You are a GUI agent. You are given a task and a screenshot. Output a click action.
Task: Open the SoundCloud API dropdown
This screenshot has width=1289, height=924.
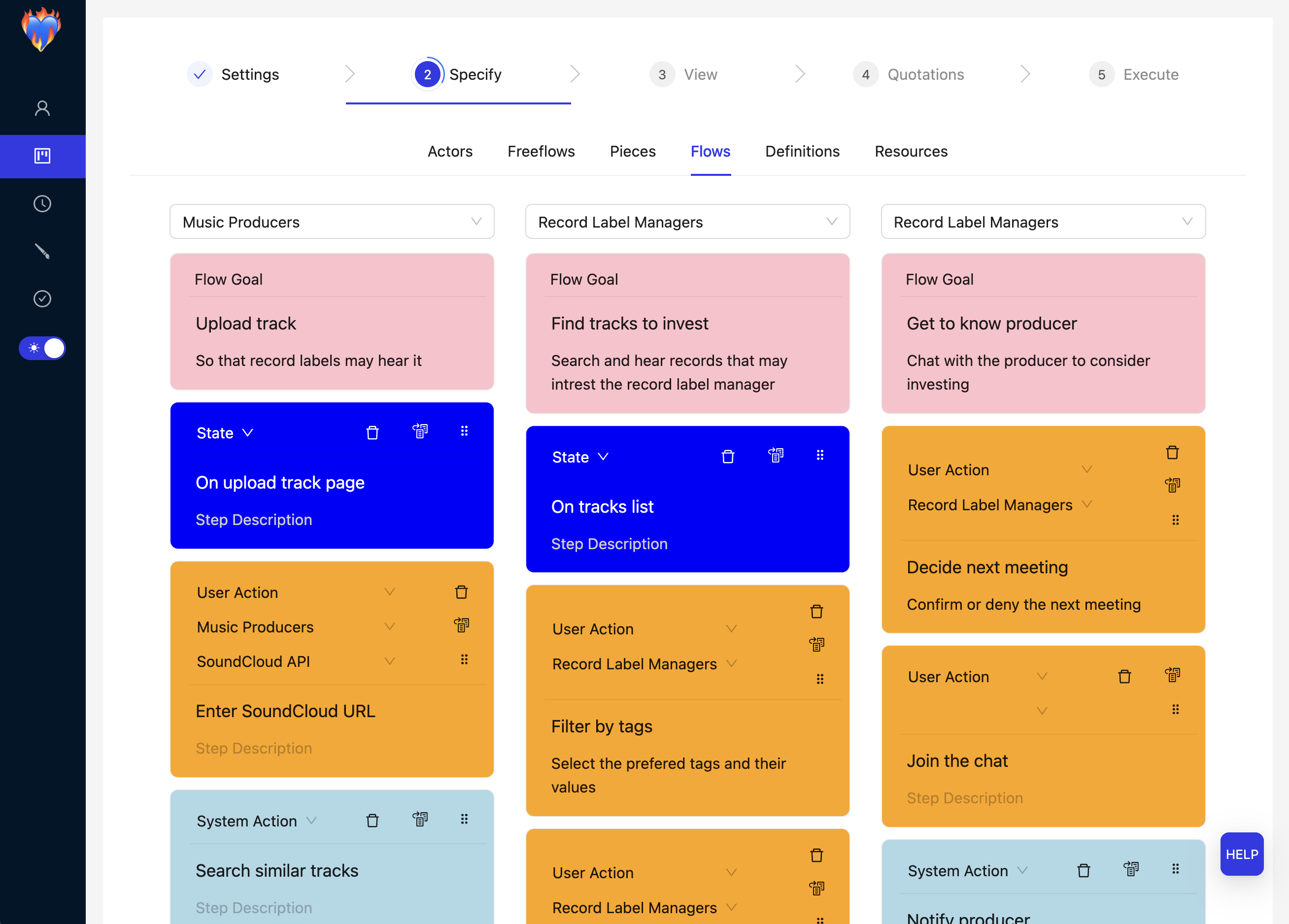(x=296, y=661)
